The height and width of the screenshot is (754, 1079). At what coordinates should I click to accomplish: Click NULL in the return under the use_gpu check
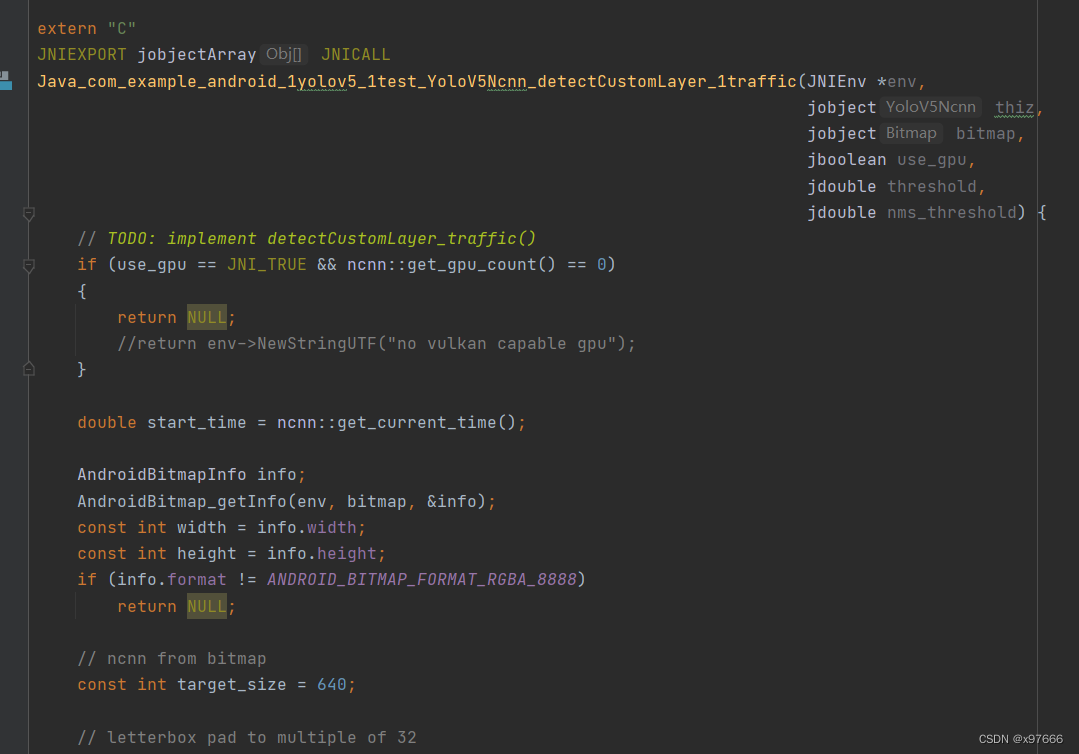click(x=206, y=318)
